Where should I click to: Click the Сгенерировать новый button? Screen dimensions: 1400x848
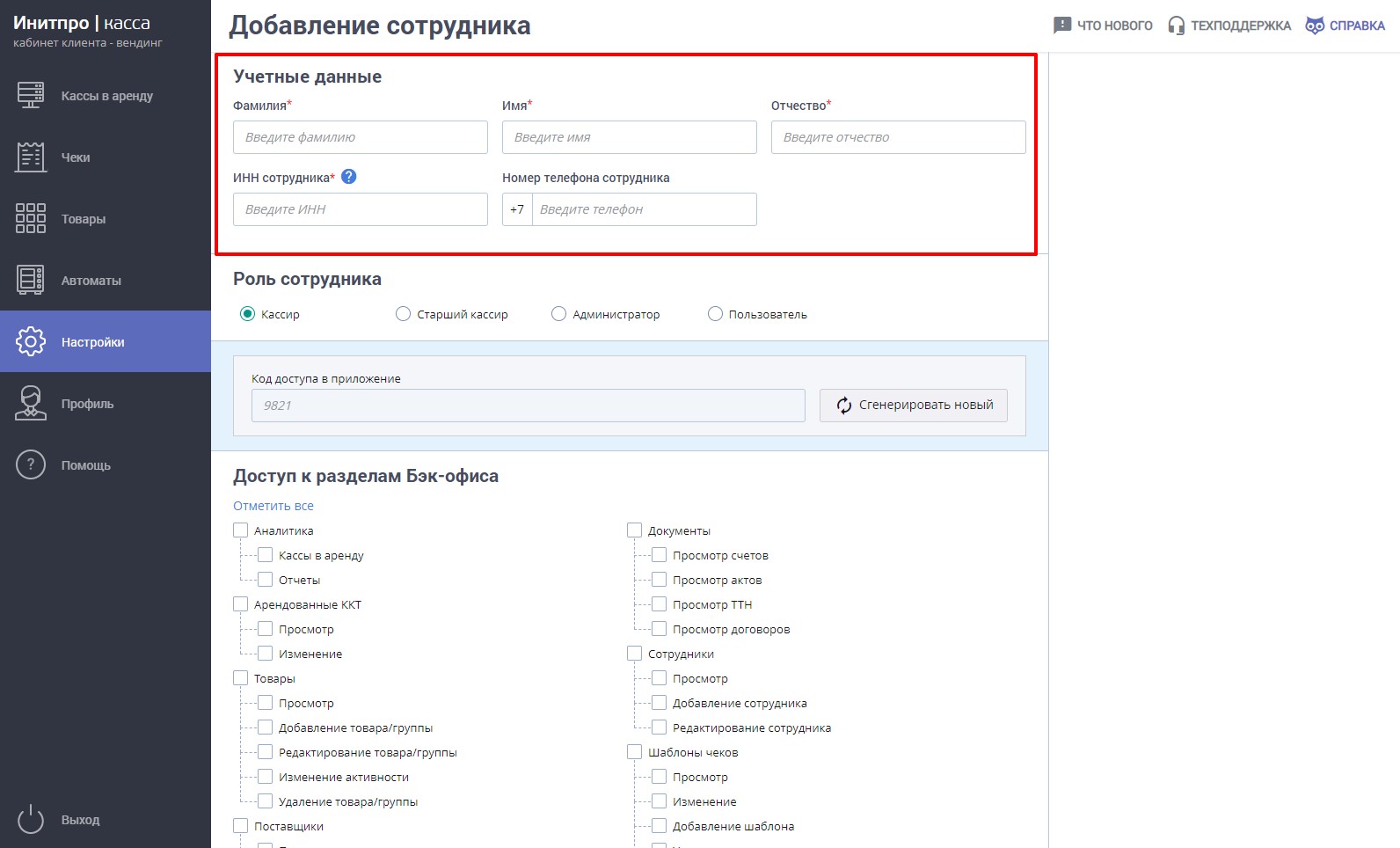pos(914,406)
